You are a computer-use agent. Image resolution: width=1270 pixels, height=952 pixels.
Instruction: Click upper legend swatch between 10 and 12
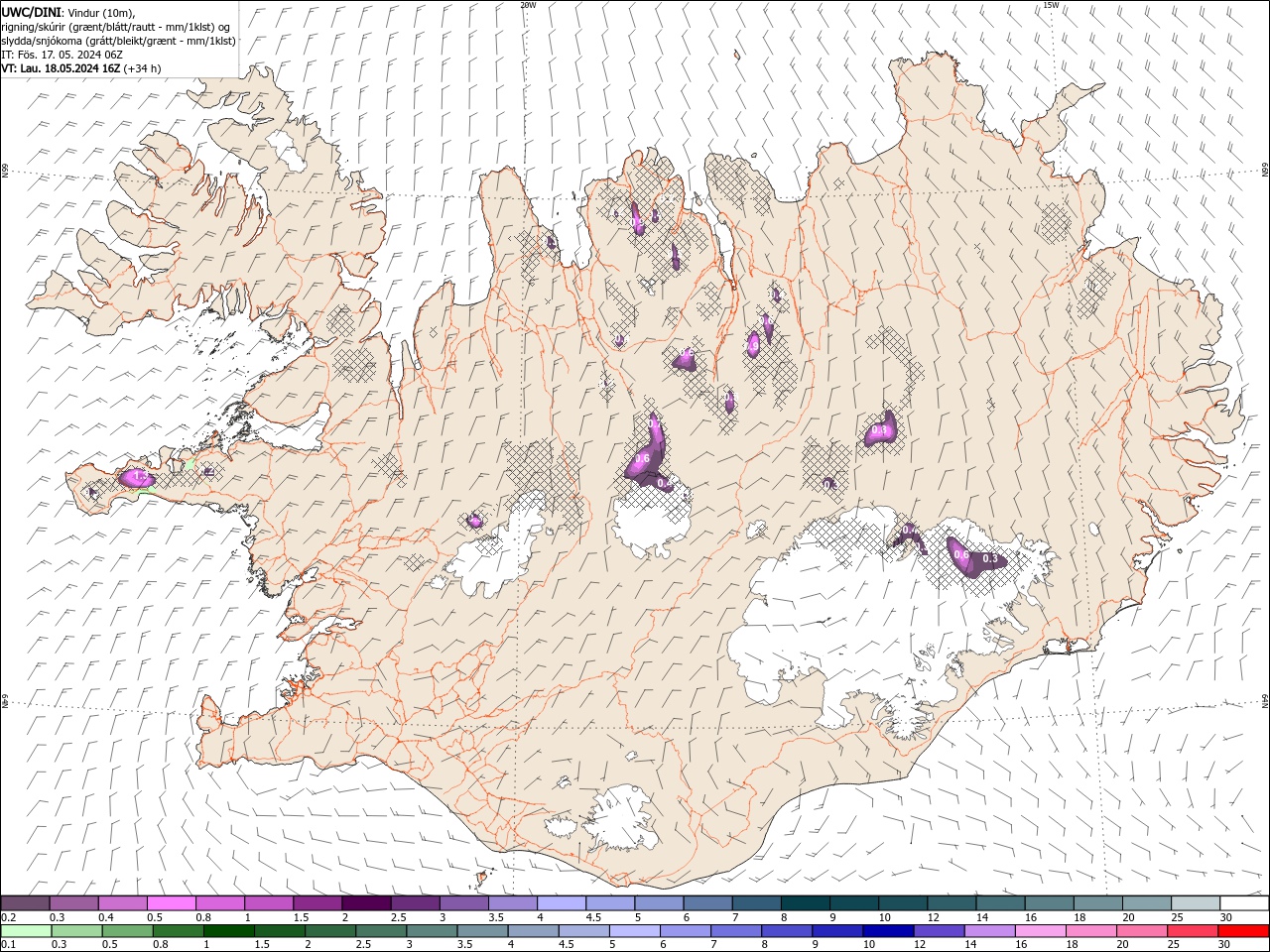coord(901,903)
